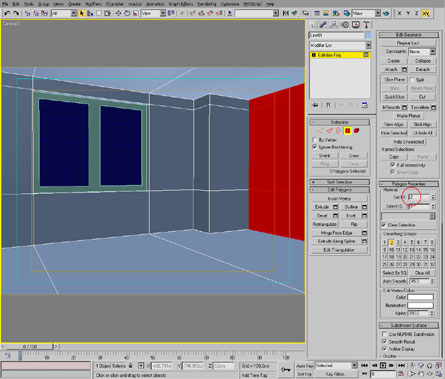445x379 pixels.
Task: Expand the Soft Selection rollout
Action: tap(339, 182)
